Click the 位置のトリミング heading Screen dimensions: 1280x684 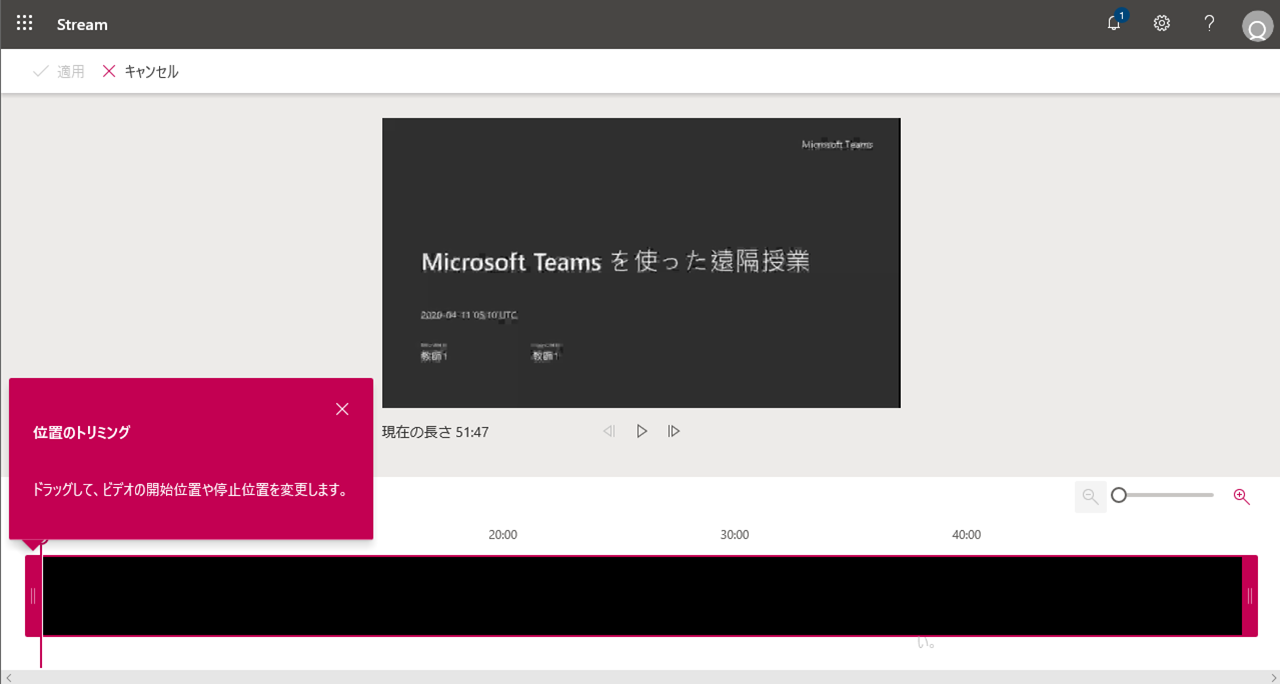tap(82, 433)
